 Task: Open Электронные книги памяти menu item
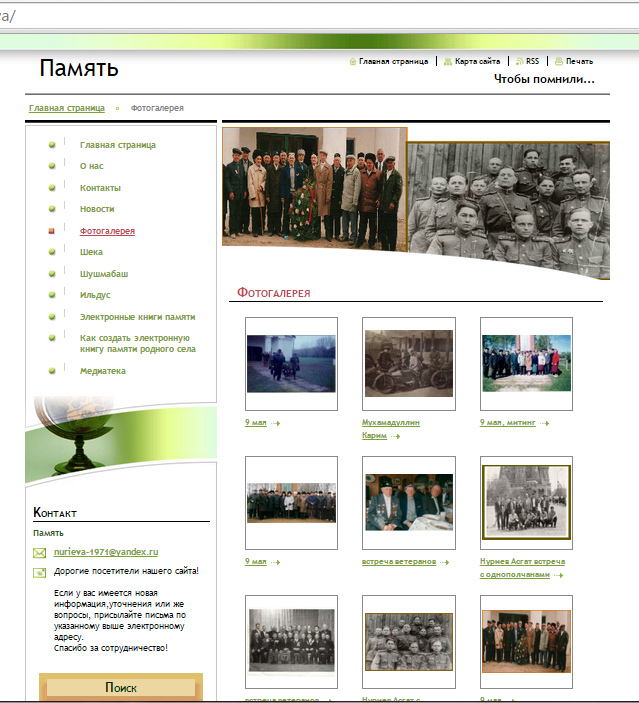click(137, 317)
